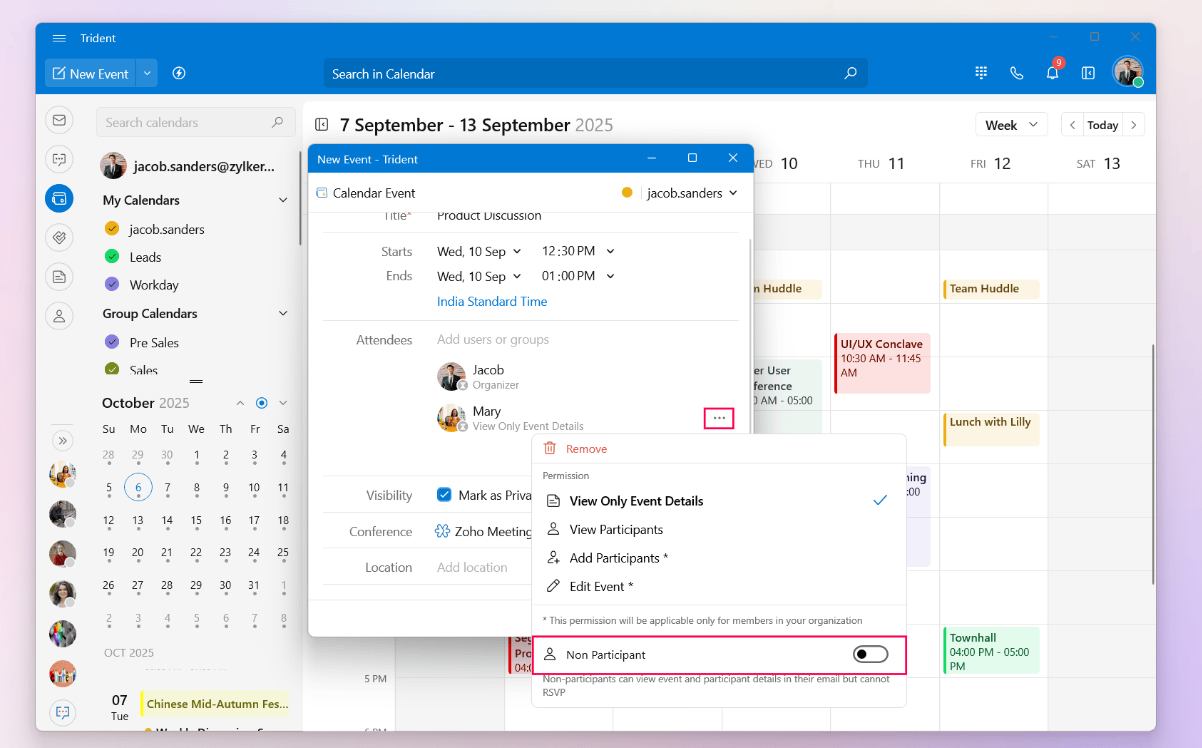Click the lightning quick action icon

point(179,73)
